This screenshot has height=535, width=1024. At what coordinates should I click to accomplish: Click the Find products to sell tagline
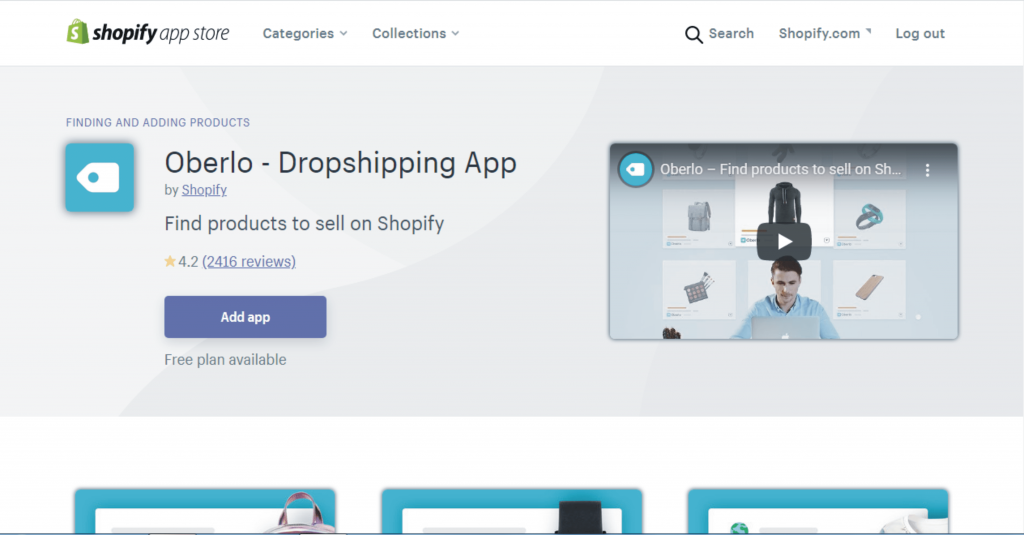click(304, 223)
